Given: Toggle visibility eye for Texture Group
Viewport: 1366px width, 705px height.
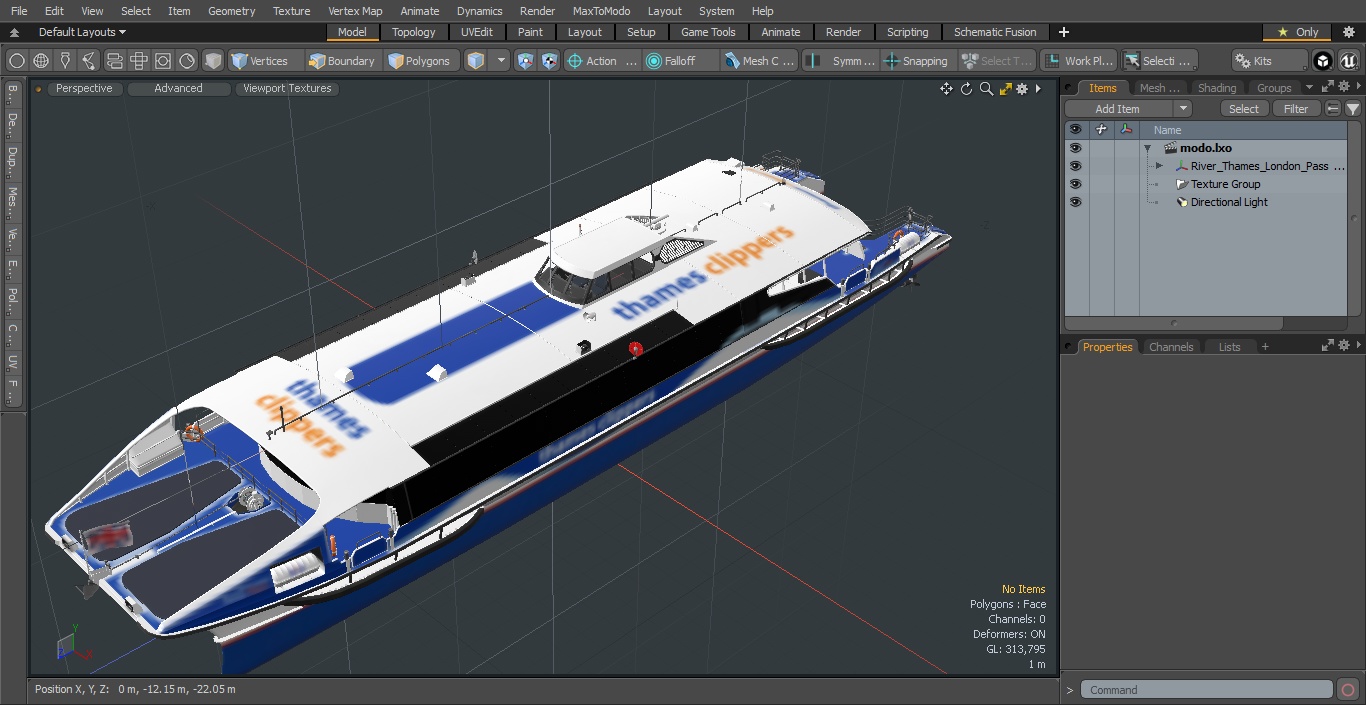Looking at the screenshot, I should (1075, 184).
